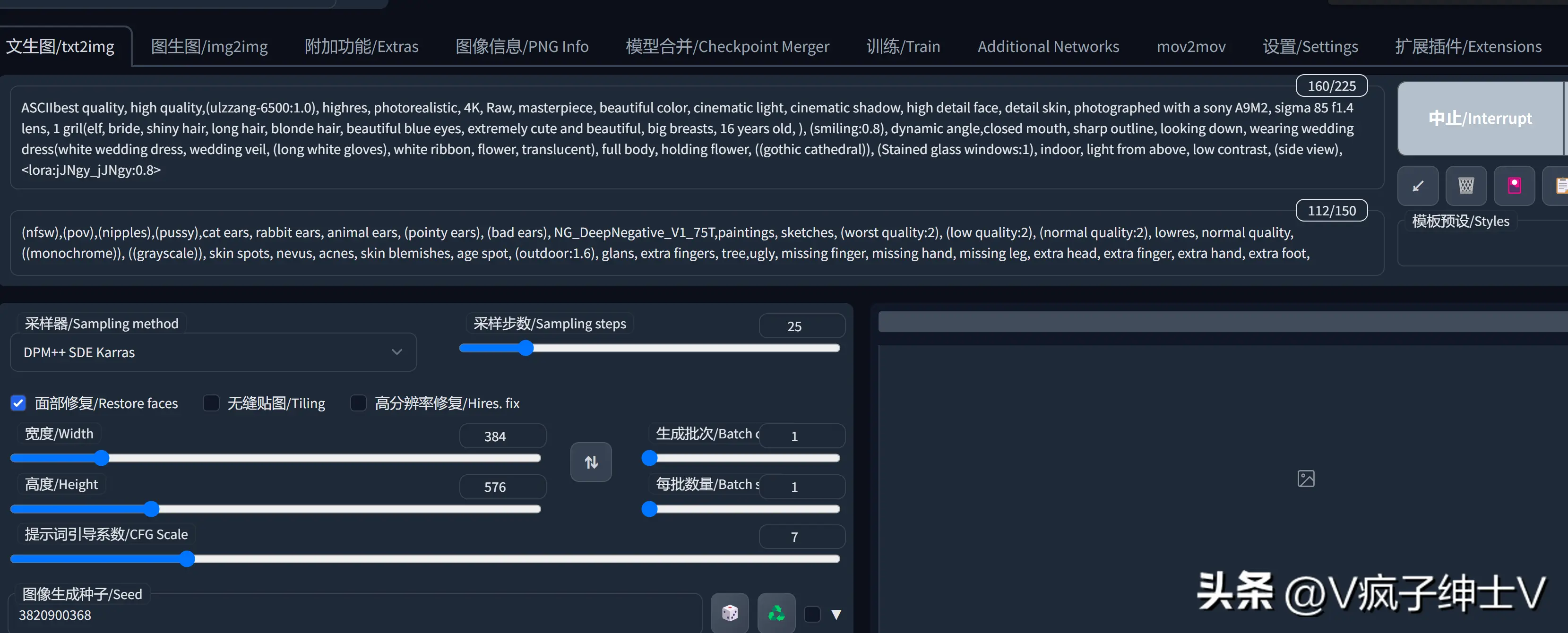The width and height of the screenshot is (1568, 633).
Task: Click the image placeholder icon in preview
Action: (x=1306, y=479)
